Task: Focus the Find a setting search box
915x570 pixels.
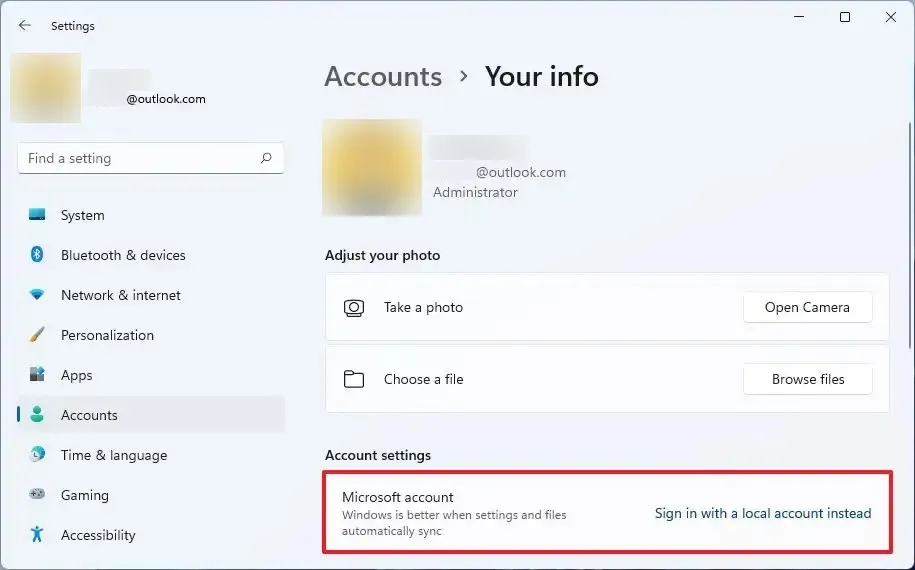Action: tap(151, 158)
